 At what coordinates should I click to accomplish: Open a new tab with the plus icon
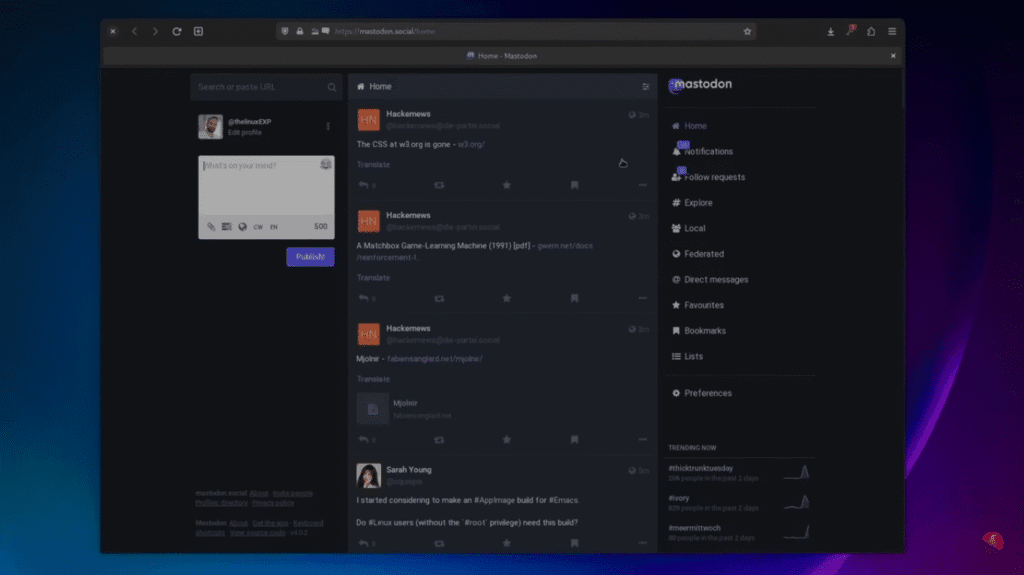[x=199, y=31]
